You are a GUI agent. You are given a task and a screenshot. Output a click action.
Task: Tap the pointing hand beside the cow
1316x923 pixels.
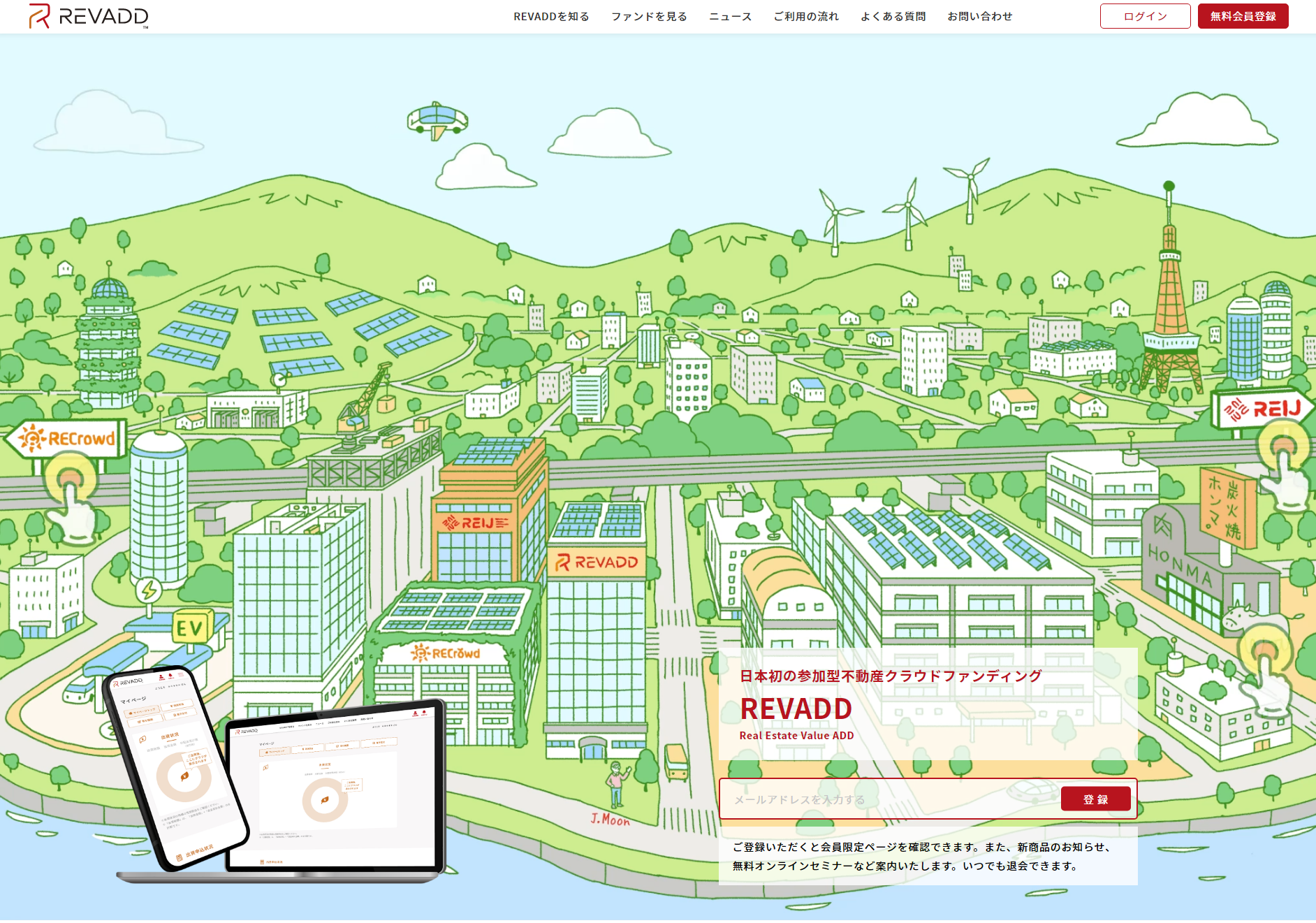click(x=1266, y=671)
